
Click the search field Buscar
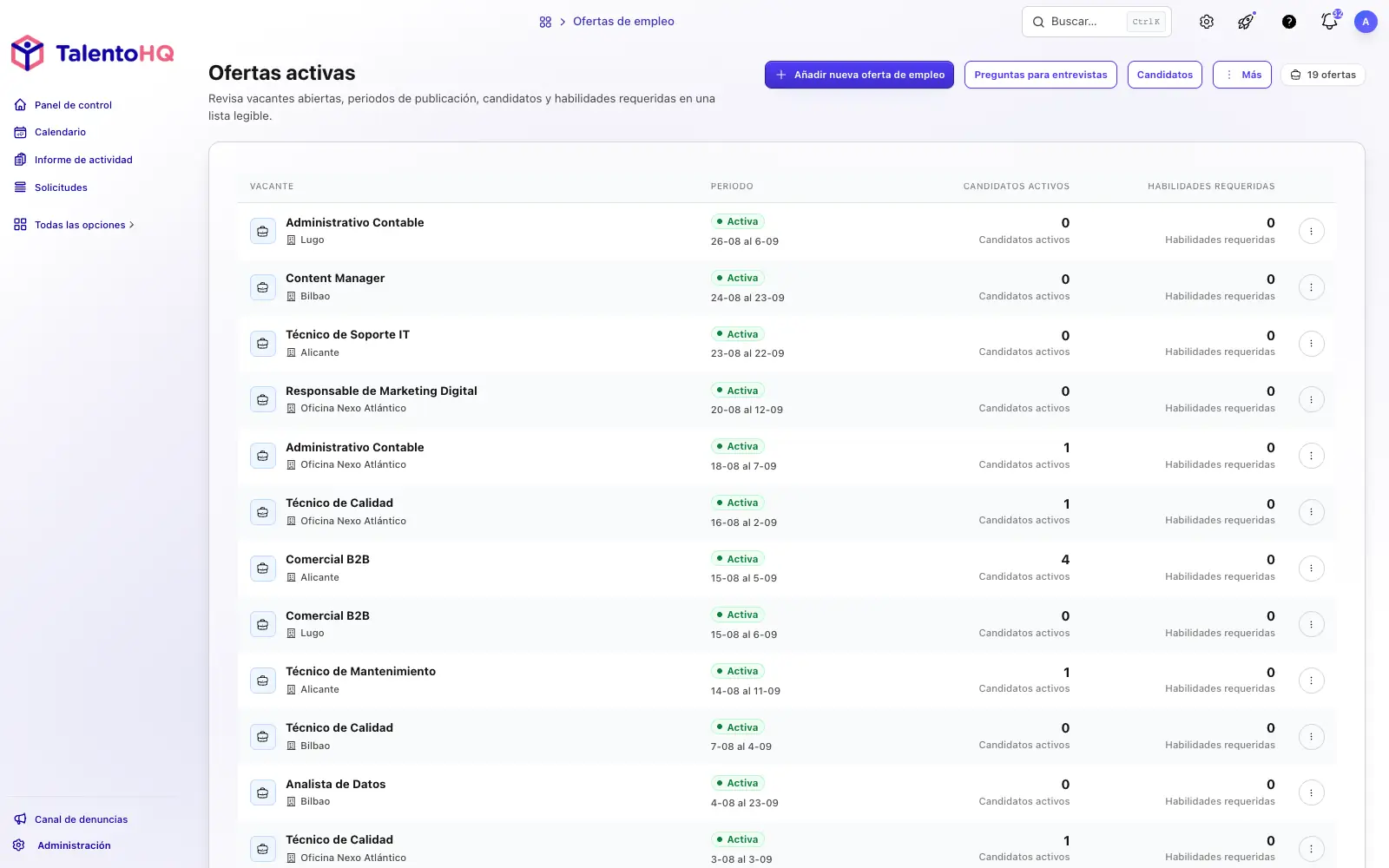1096,22
